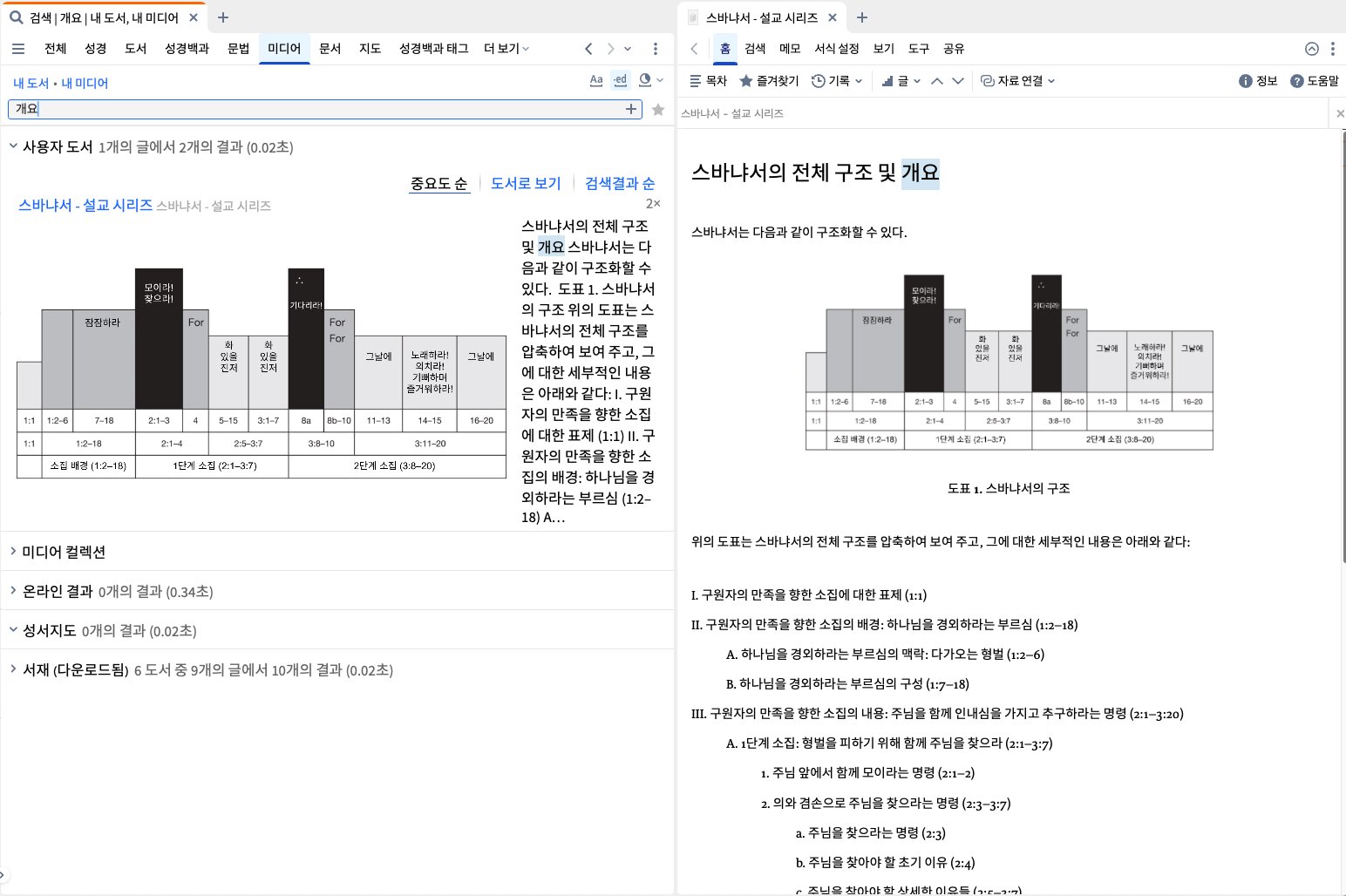Sort results by 중요도 순
The height and width of the screenshot is (896, 1346).
[439, 183]
